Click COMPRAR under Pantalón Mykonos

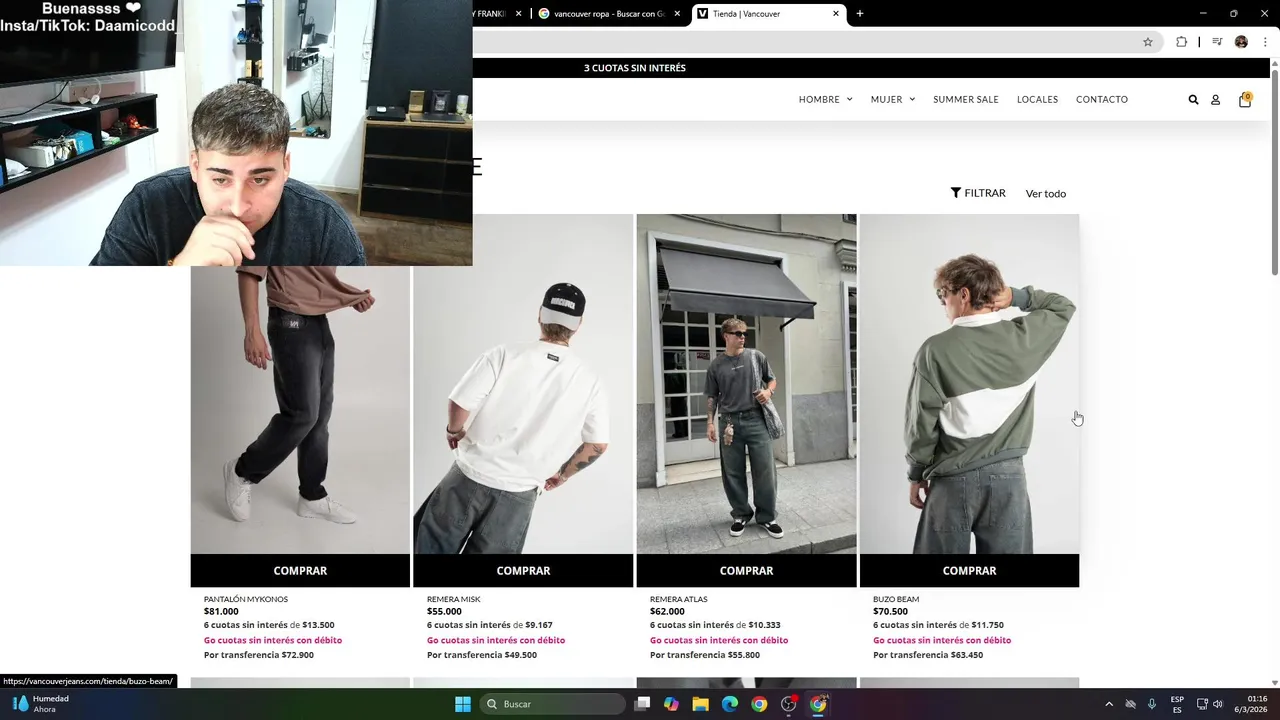tap(300, 571)
